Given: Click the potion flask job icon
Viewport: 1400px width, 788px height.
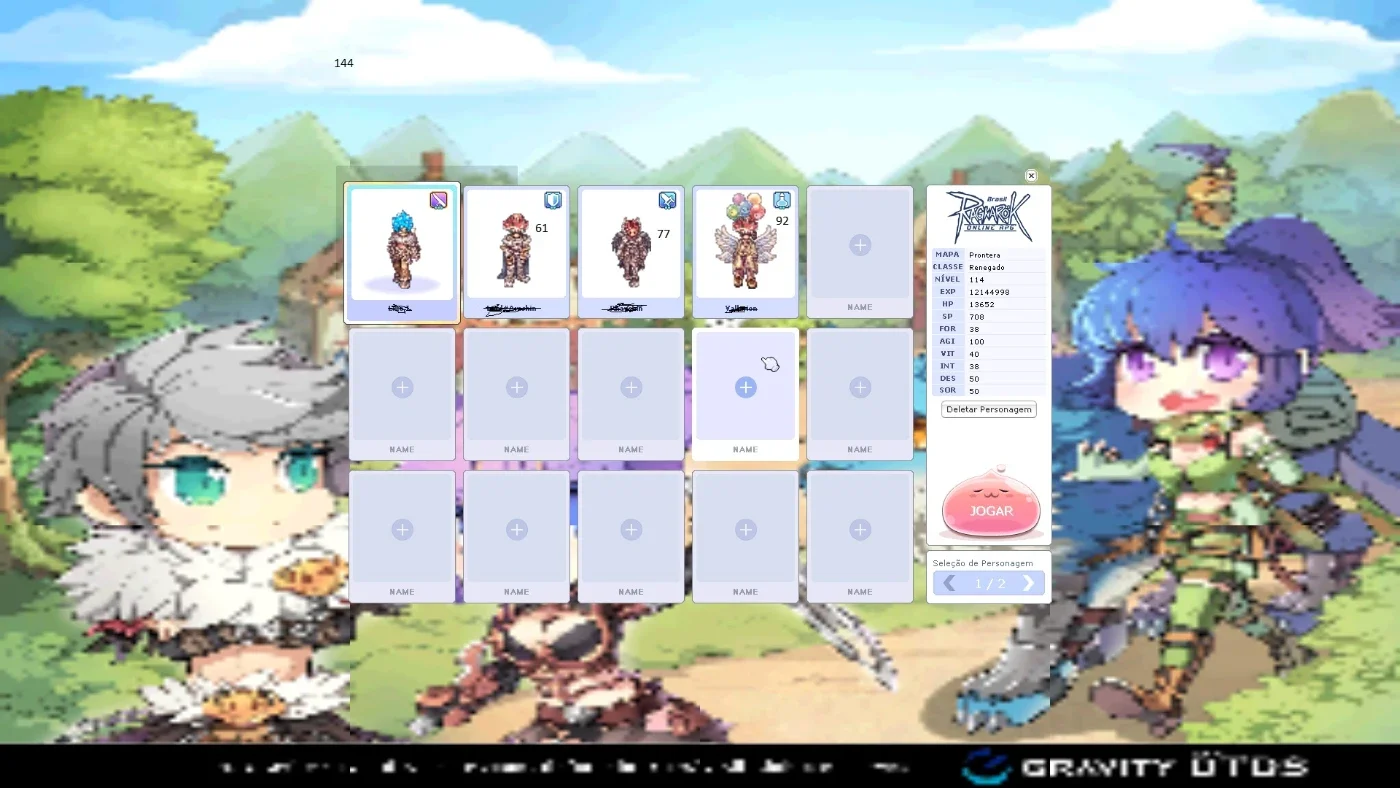Looking at the screenshot, I should (x=782, y=200).
